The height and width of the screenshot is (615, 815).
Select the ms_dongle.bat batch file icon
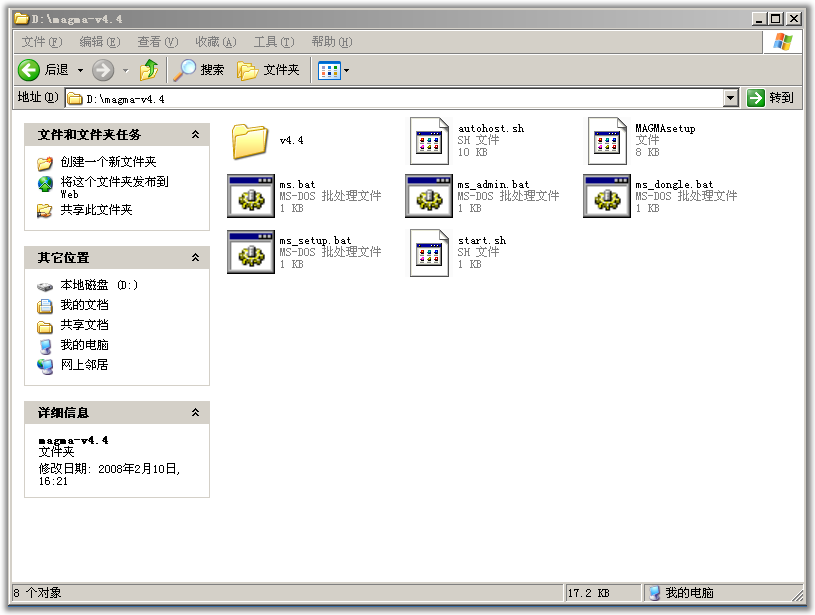(607, 196)
